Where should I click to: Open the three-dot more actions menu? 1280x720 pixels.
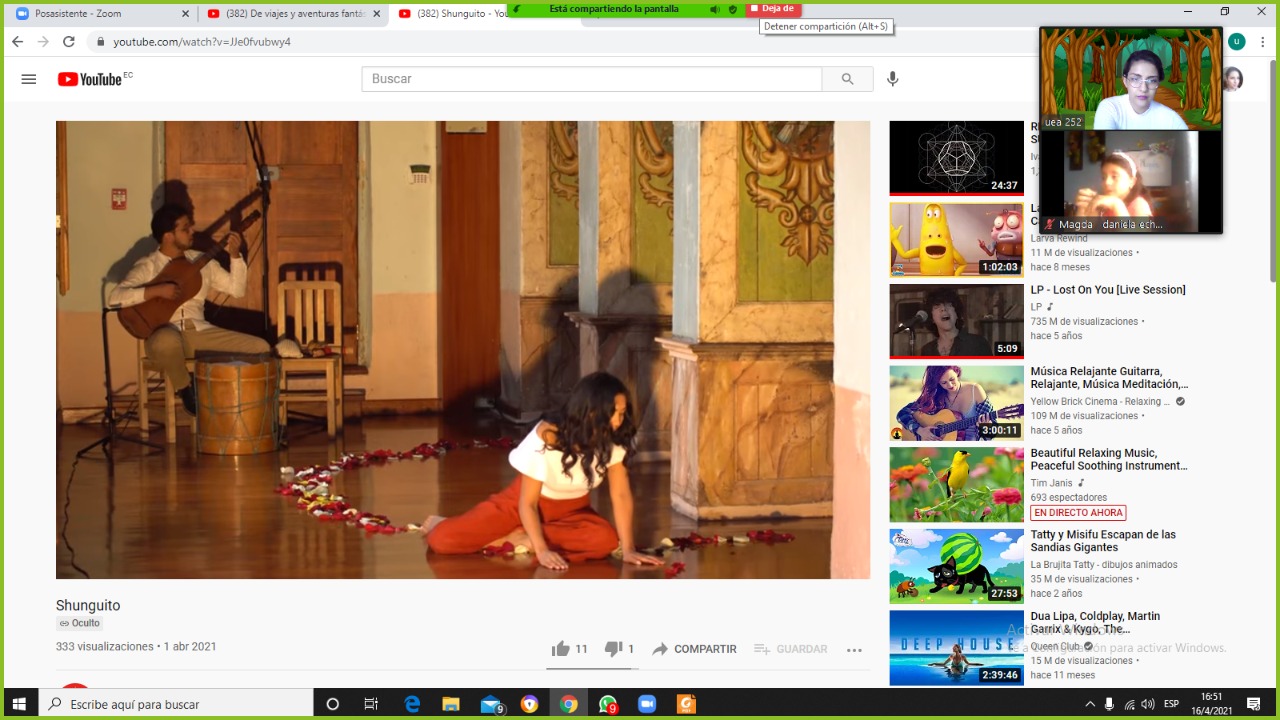pos(854,649)
